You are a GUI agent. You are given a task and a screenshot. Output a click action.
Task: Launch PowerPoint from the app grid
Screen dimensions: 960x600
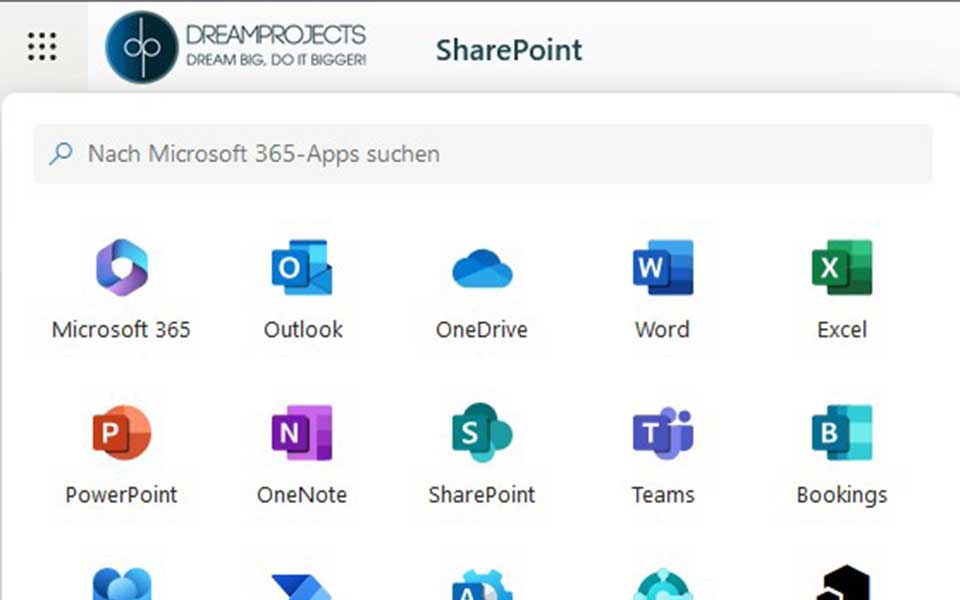[x=121, y=455]
